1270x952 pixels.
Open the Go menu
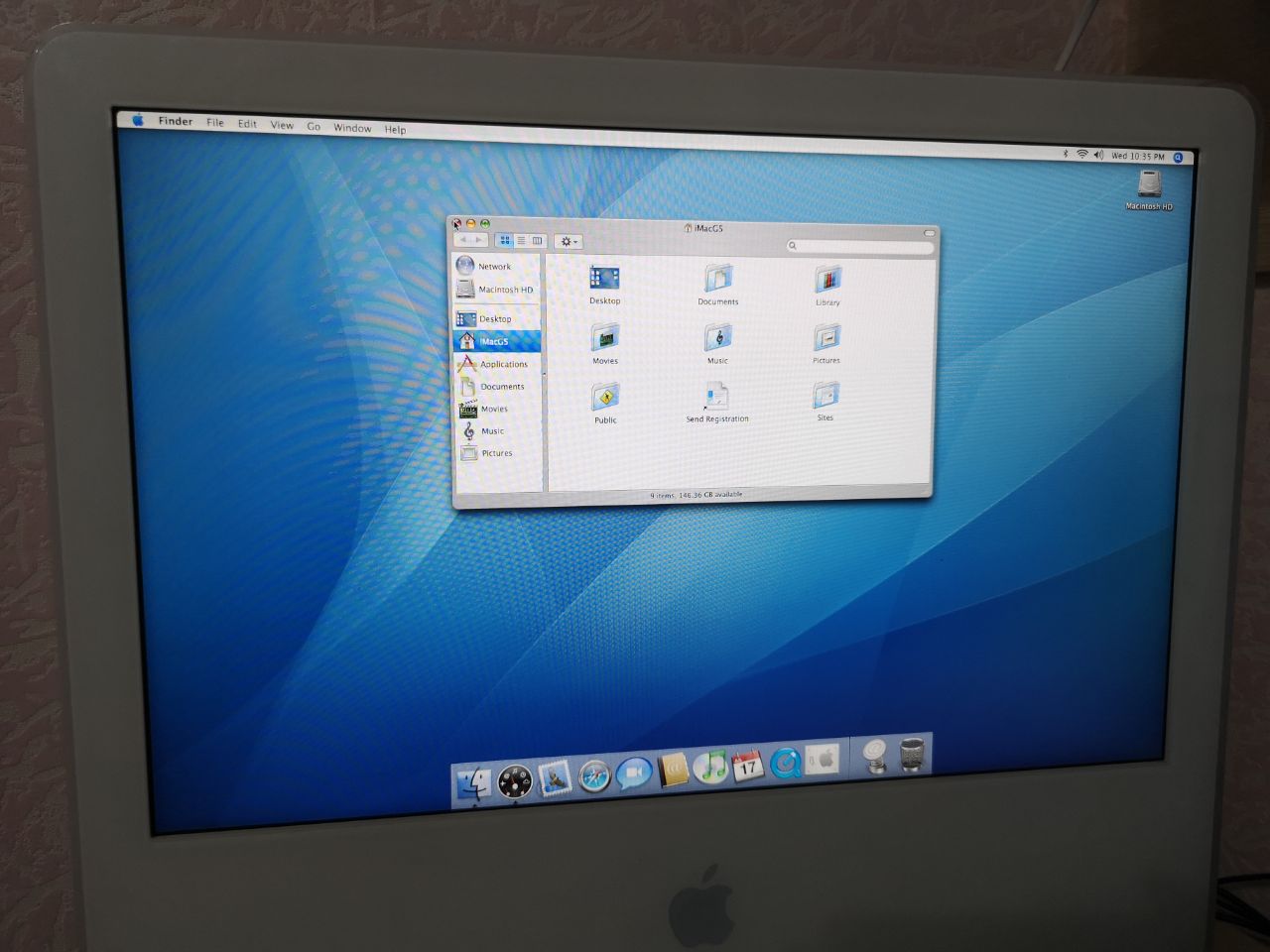coord(314,126)
